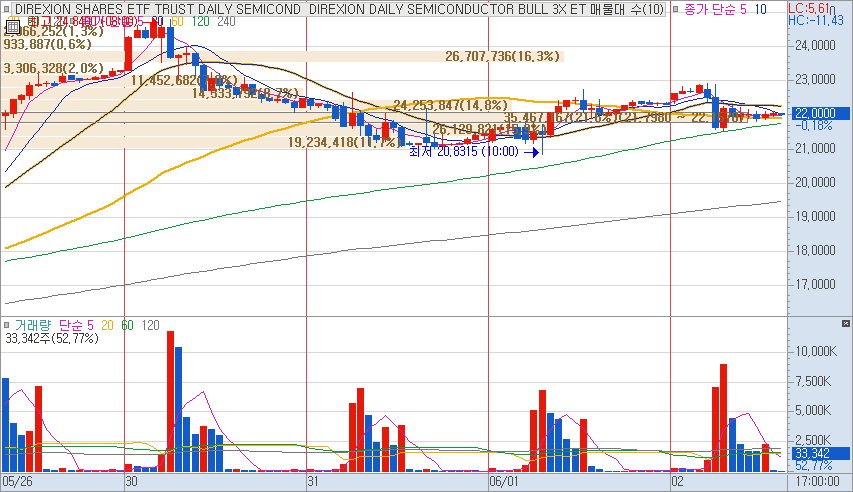Select the orange 60 period label in price legend
This screenshot has width=853, height=492.
point(177,22)
